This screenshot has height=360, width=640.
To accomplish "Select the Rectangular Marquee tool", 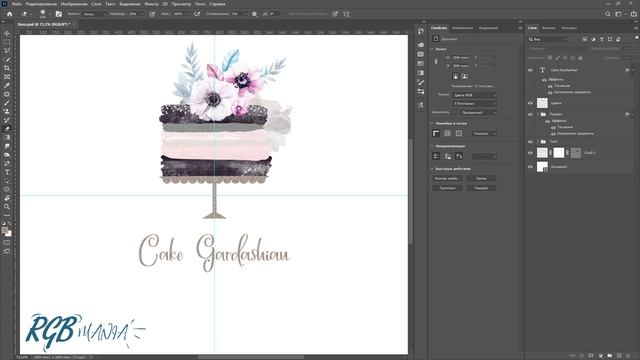I will pos(7,42).
